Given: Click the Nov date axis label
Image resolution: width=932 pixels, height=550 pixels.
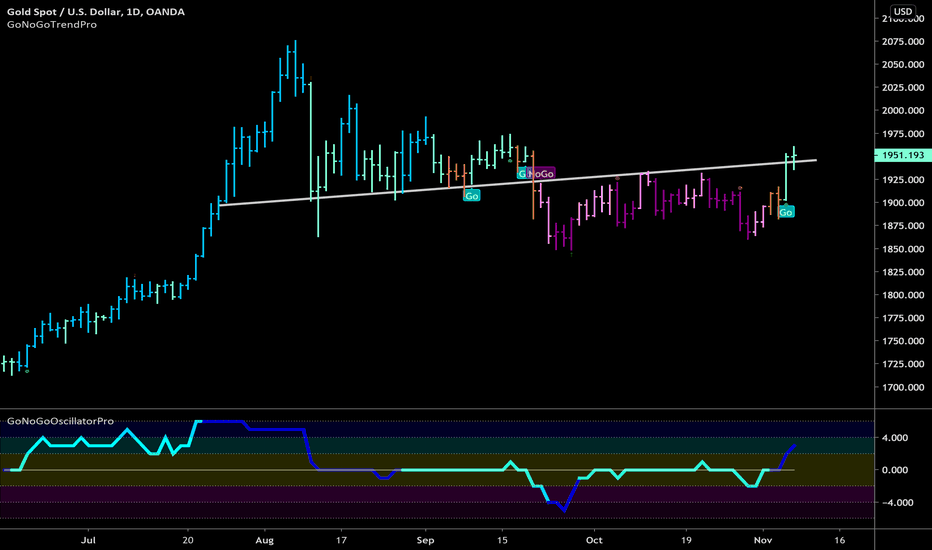Looking at the screenshot, I should coord(763,540).
